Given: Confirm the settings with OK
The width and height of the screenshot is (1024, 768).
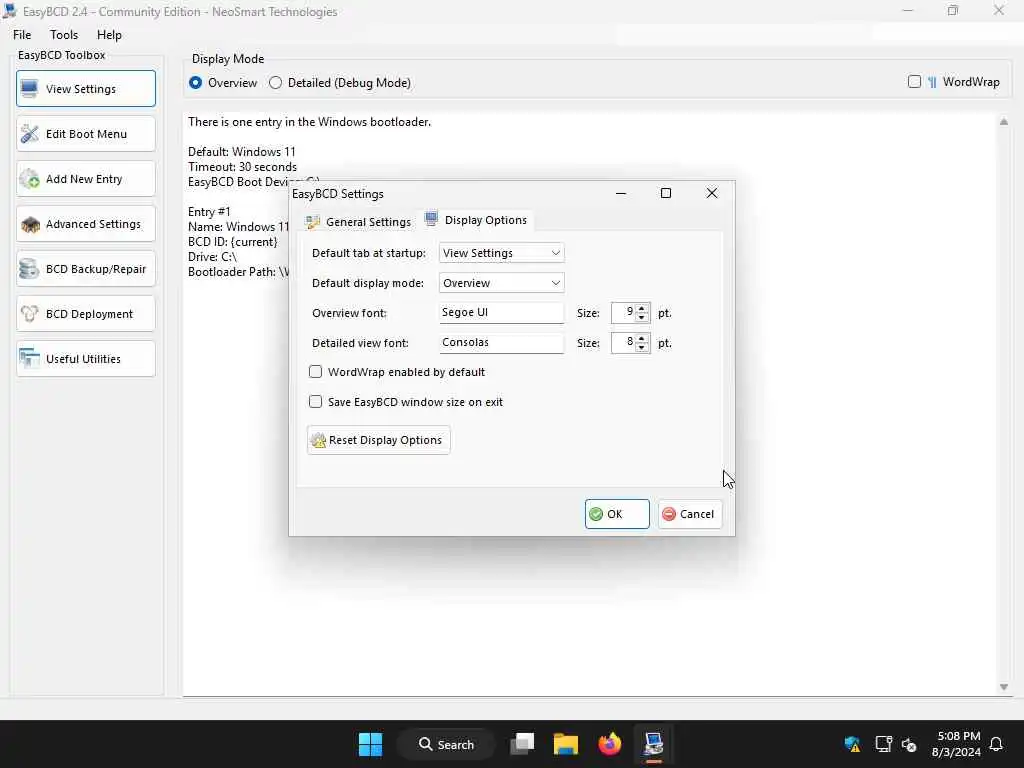Looking at the screenshot, I should [x=617, y=514].
